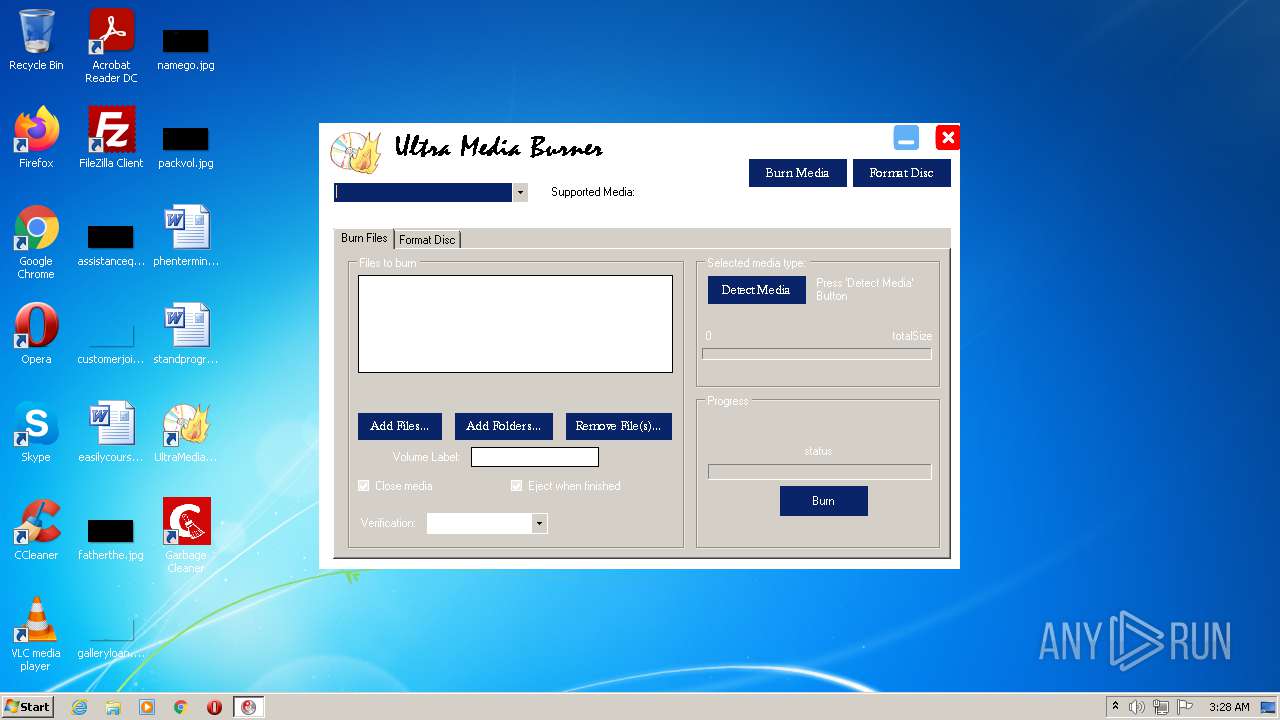The height and width of the screenshot is (720, 1280).
Task: Switch to Burn Files tab
Action: pyautogui.click(x=364, y=238)
